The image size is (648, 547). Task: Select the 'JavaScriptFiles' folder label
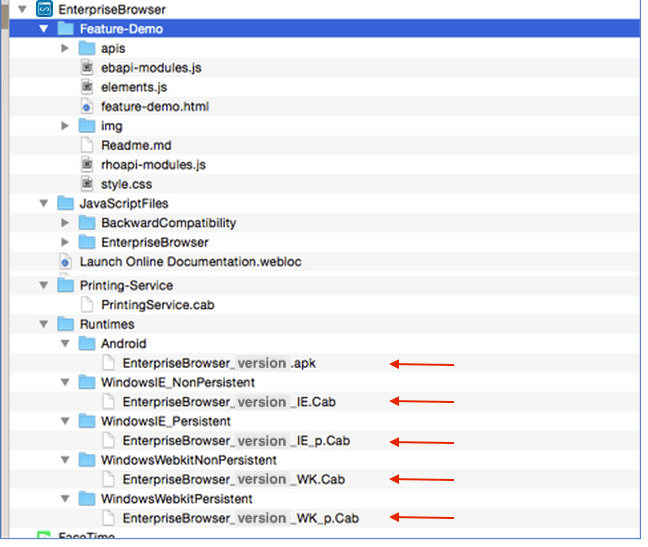coord(124,204)
